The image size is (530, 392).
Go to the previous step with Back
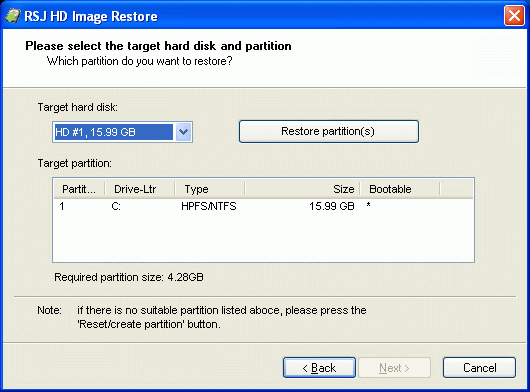pos(319,367)
